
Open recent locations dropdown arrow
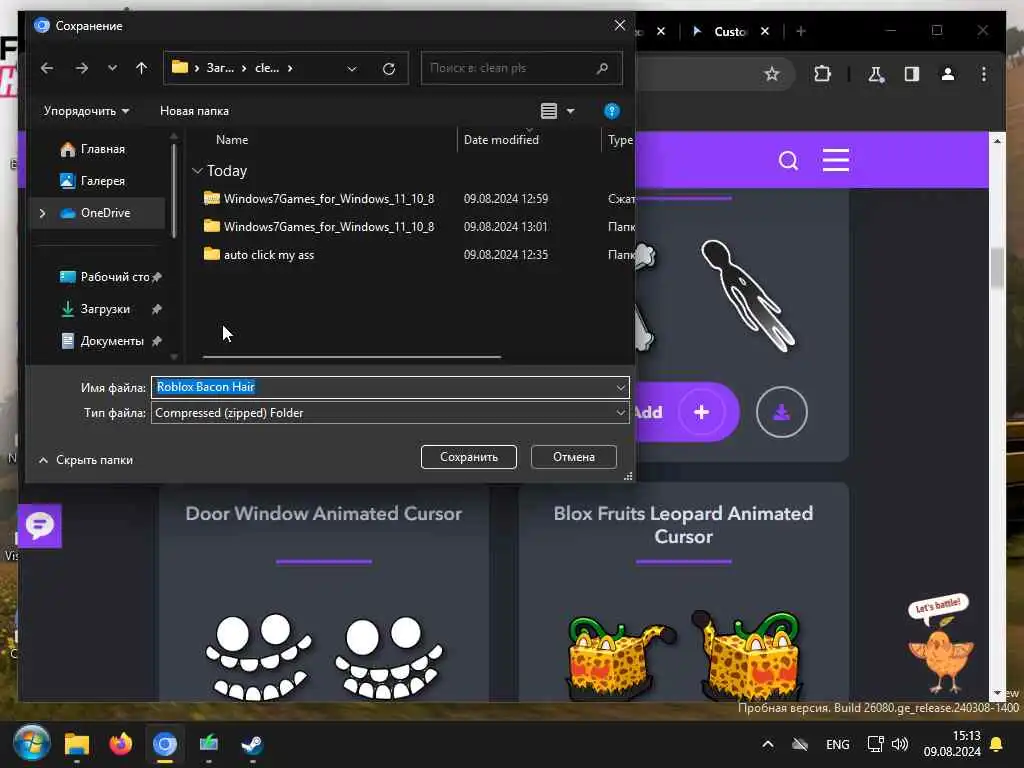tap(112, 68)
